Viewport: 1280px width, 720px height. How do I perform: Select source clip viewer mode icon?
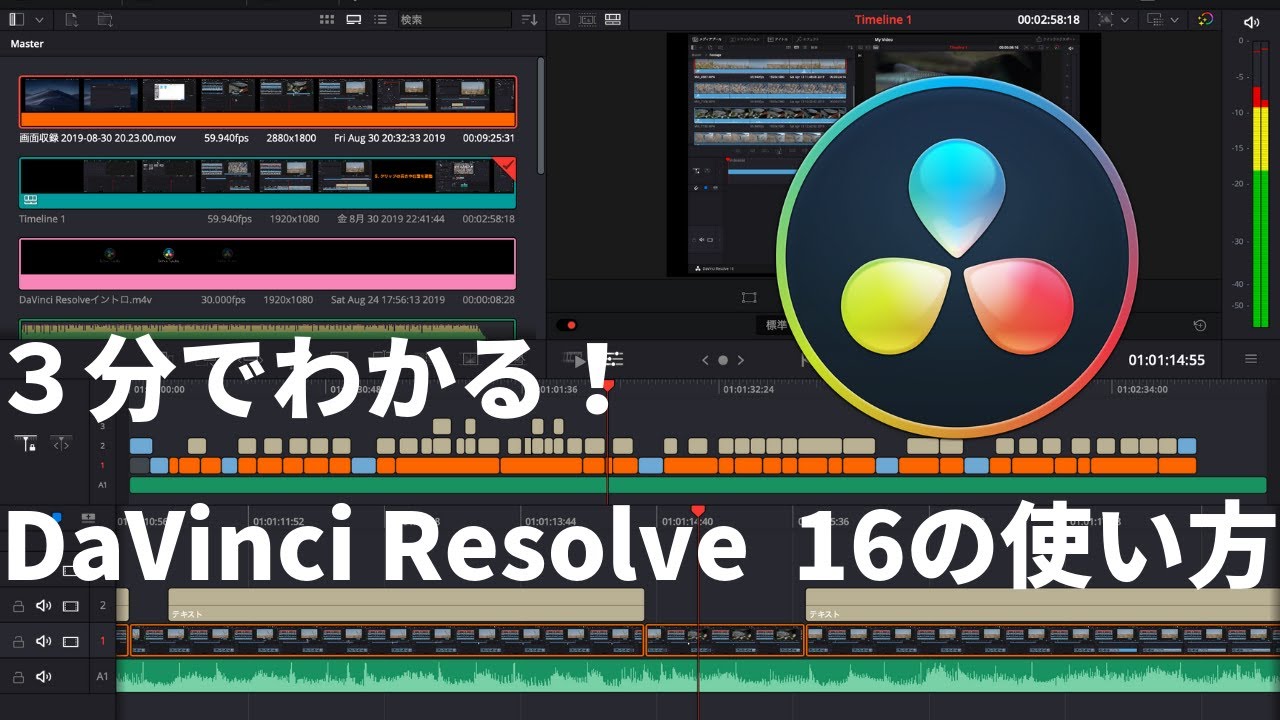click(562, 19)
